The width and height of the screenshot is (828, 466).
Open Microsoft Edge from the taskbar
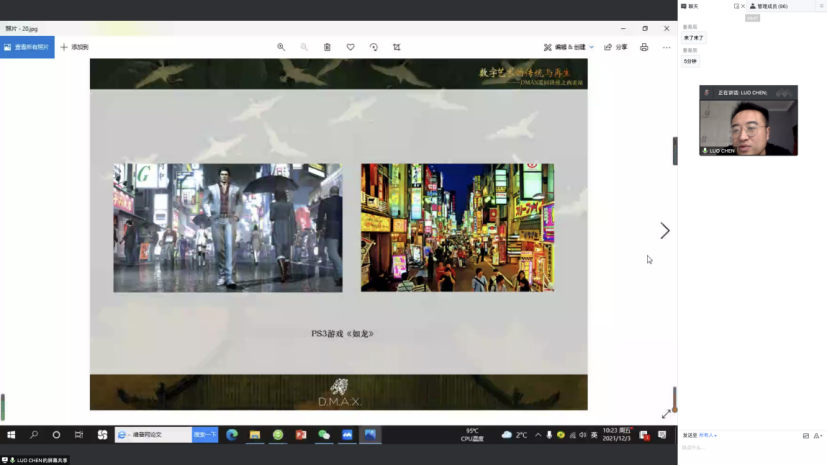pos(232,435)
